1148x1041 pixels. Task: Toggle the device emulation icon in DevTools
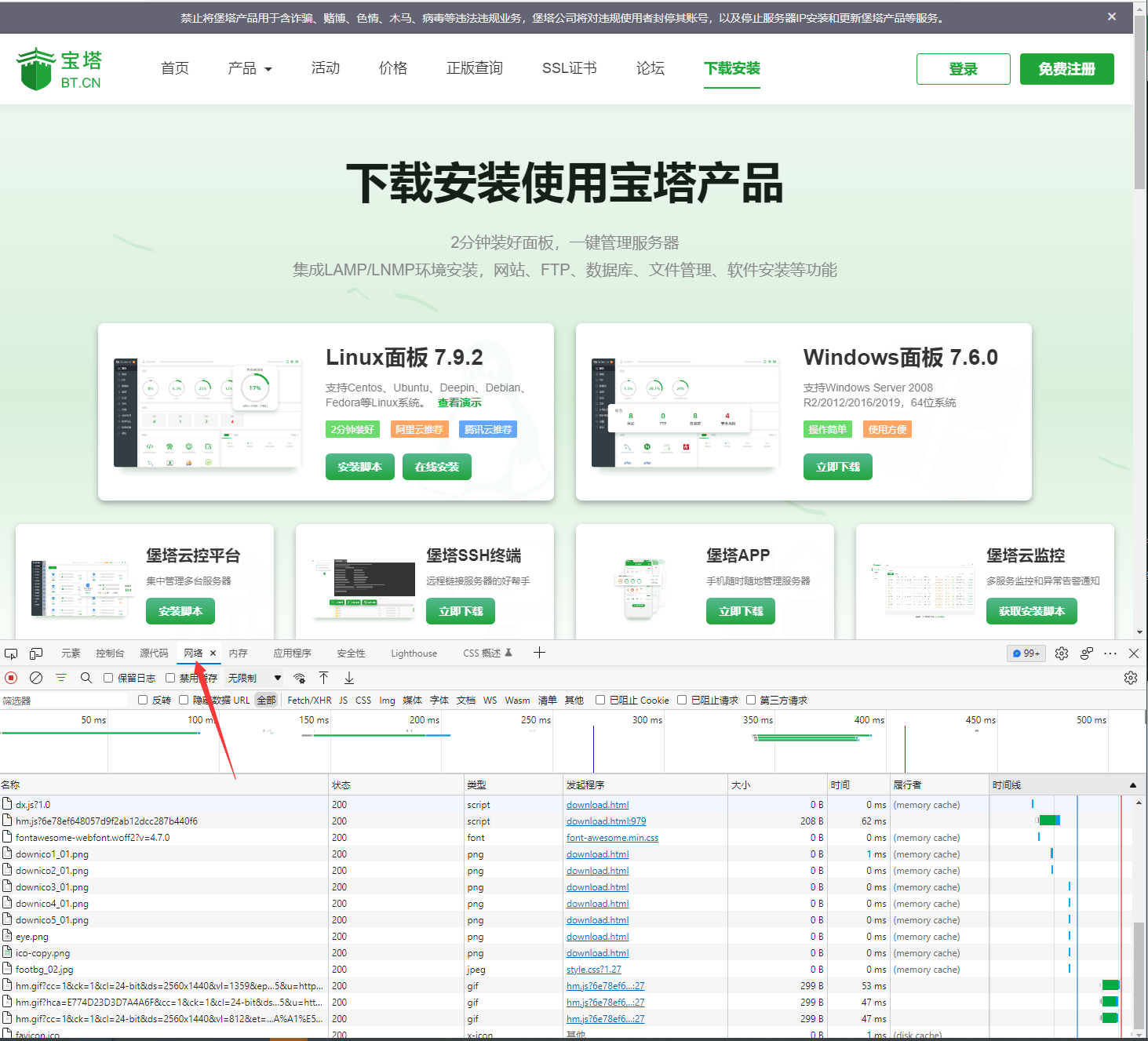[36, 653]
